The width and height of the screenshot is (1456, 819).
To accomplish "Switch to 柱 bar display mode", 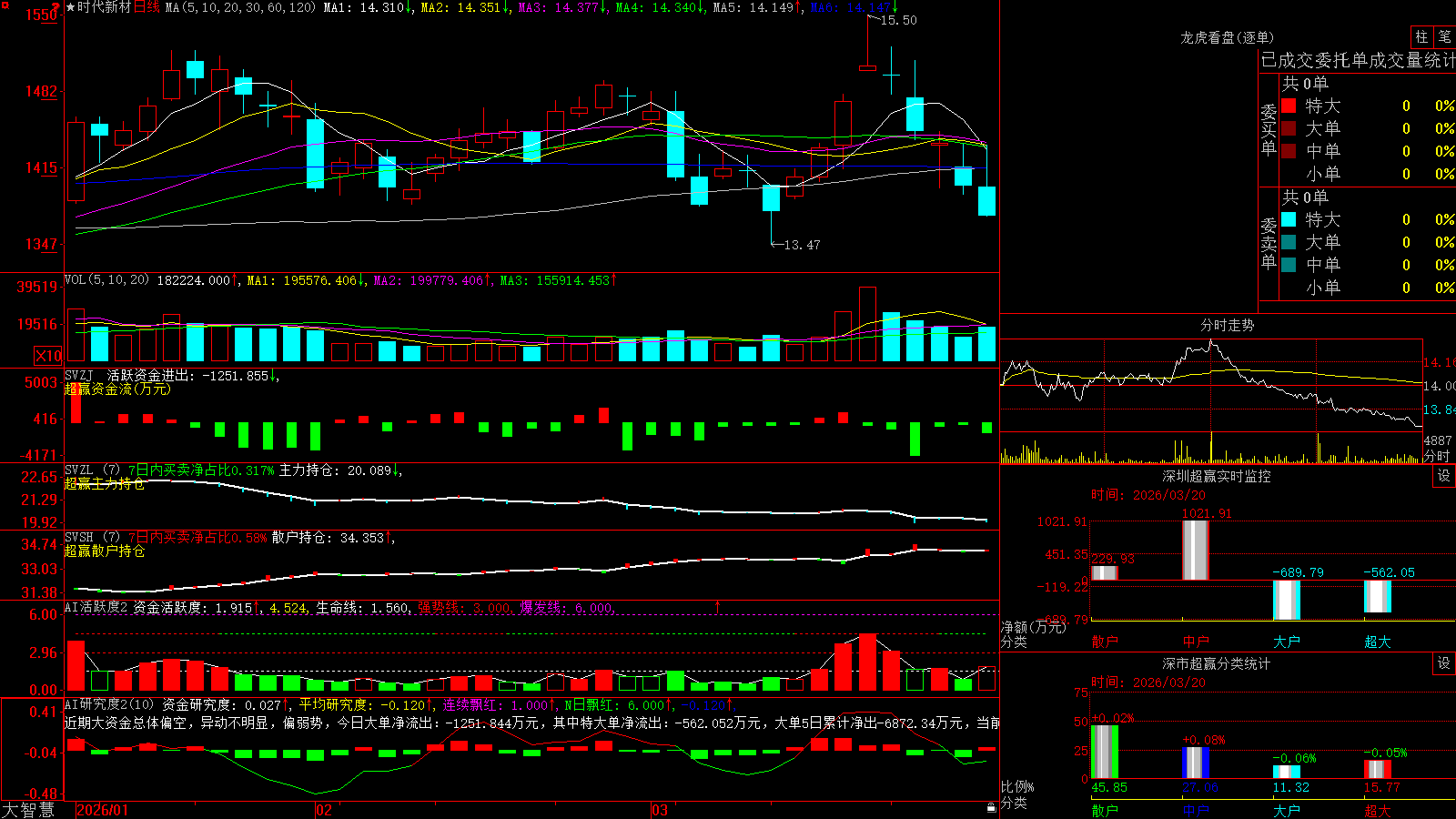I will tap(1421, 36).
